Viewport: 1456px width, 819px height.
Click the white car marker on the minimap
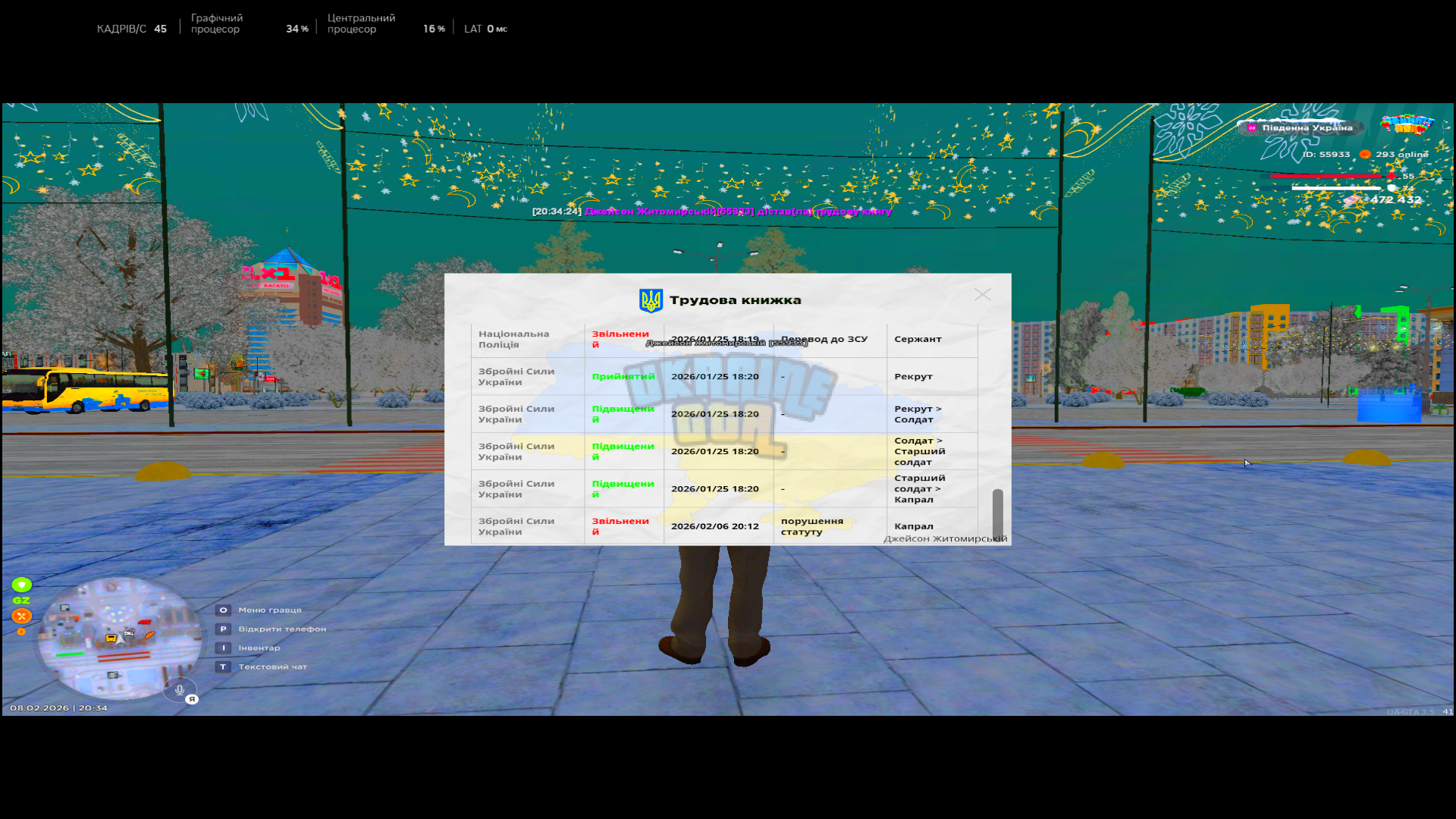point(129,632)
